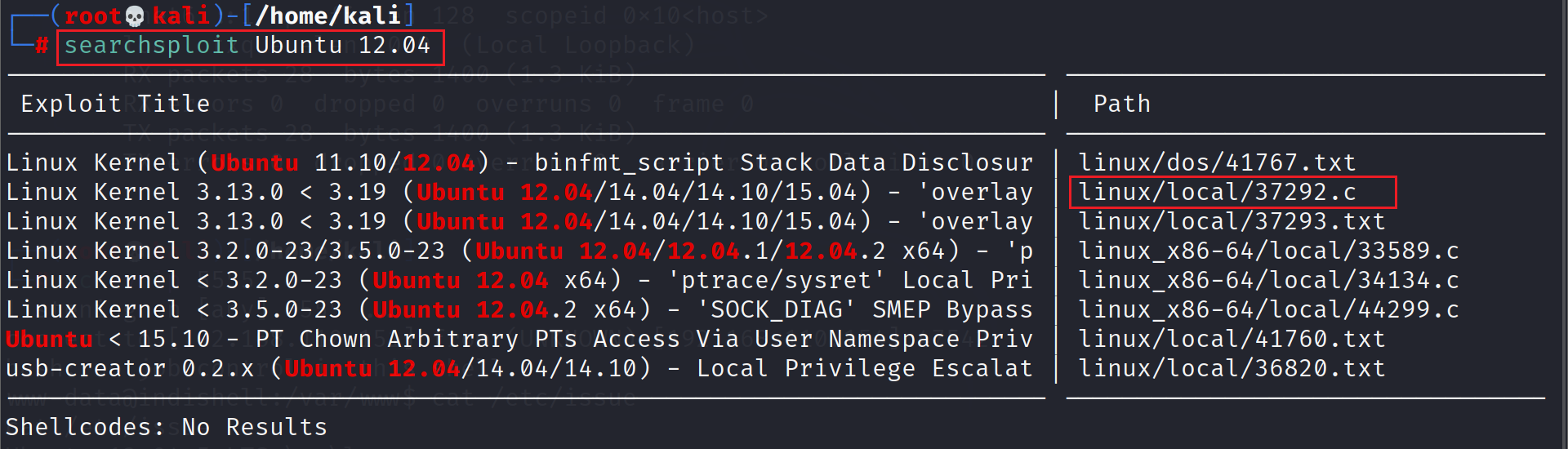Screen dimensions: 1568x449
Task: Select the binfmt_script Stack Data Disclosure entry
Action: 519,162
